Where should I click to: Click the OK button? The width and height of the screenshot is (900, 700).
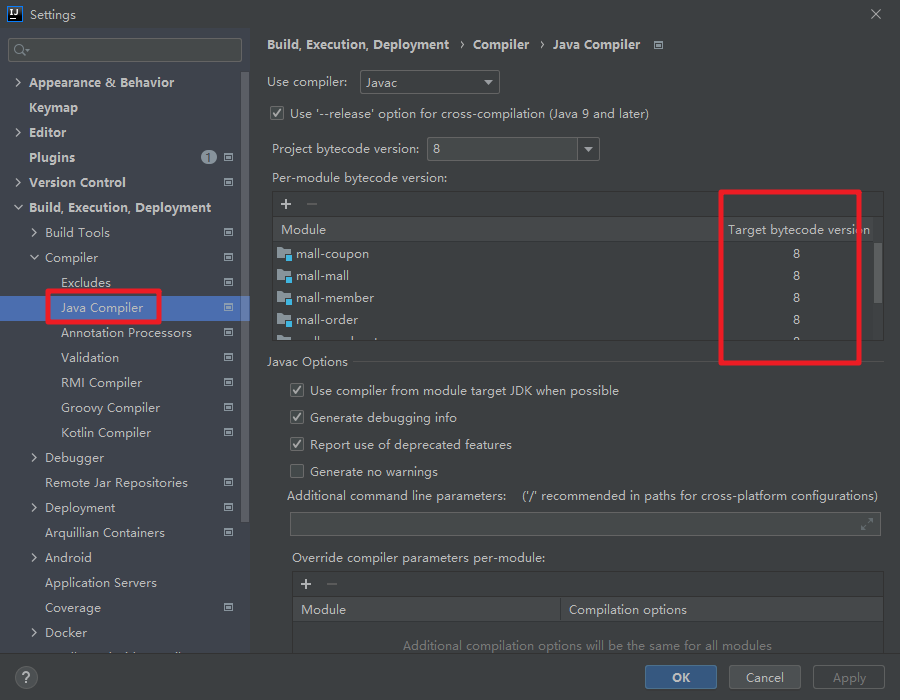pos(681,677)
